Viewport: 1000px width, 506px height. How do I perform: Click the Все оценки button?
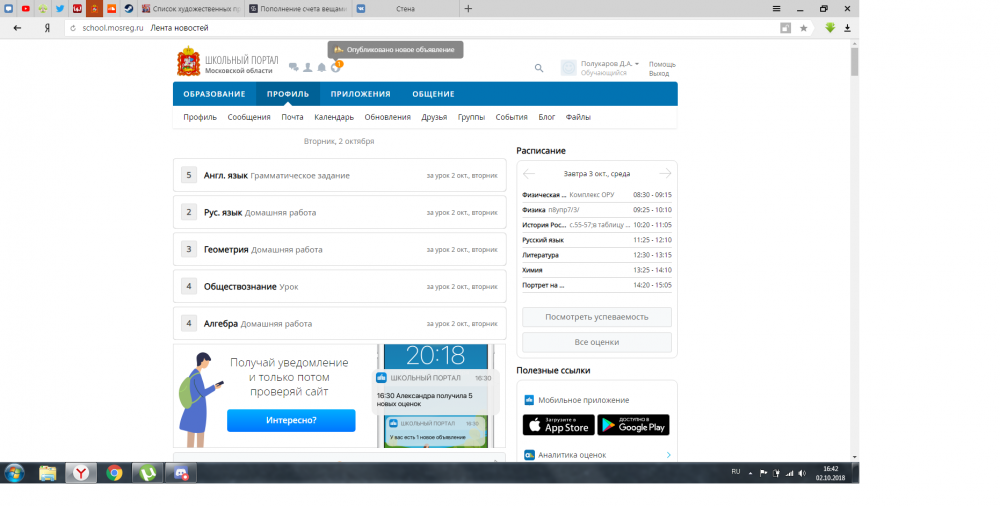coord(596,342)
